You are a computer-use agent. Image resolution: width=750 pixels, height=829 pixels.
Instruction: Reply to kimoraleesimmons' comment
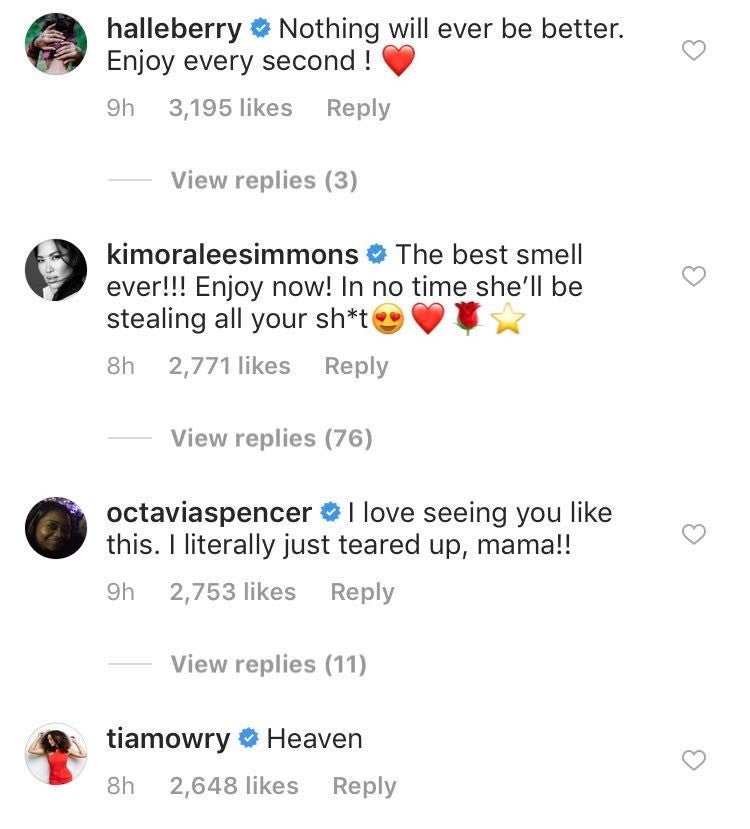356,366
